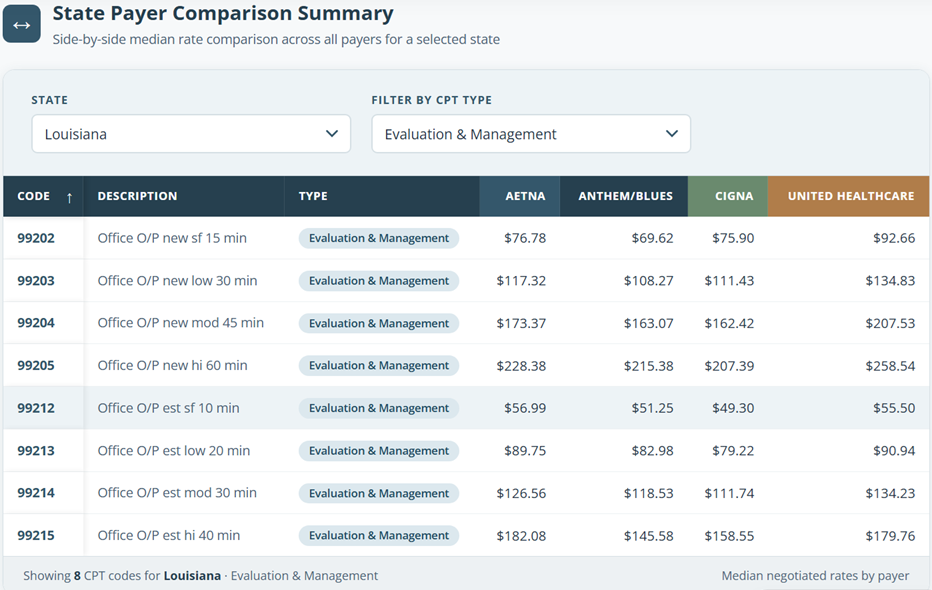Click Cigna rate $49.30
The width and height of the screenshot is (932, 590).
click(733, 408)
